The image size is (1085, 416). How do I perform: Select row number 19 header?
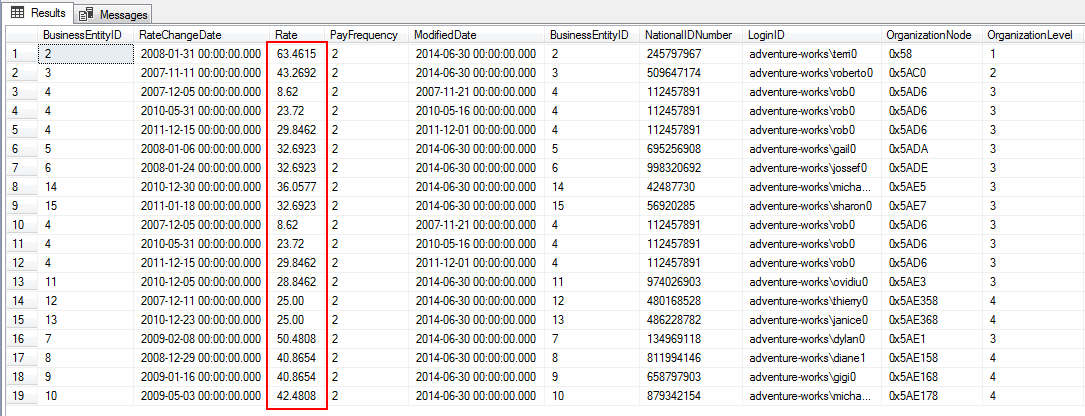[x=22, y=397]
